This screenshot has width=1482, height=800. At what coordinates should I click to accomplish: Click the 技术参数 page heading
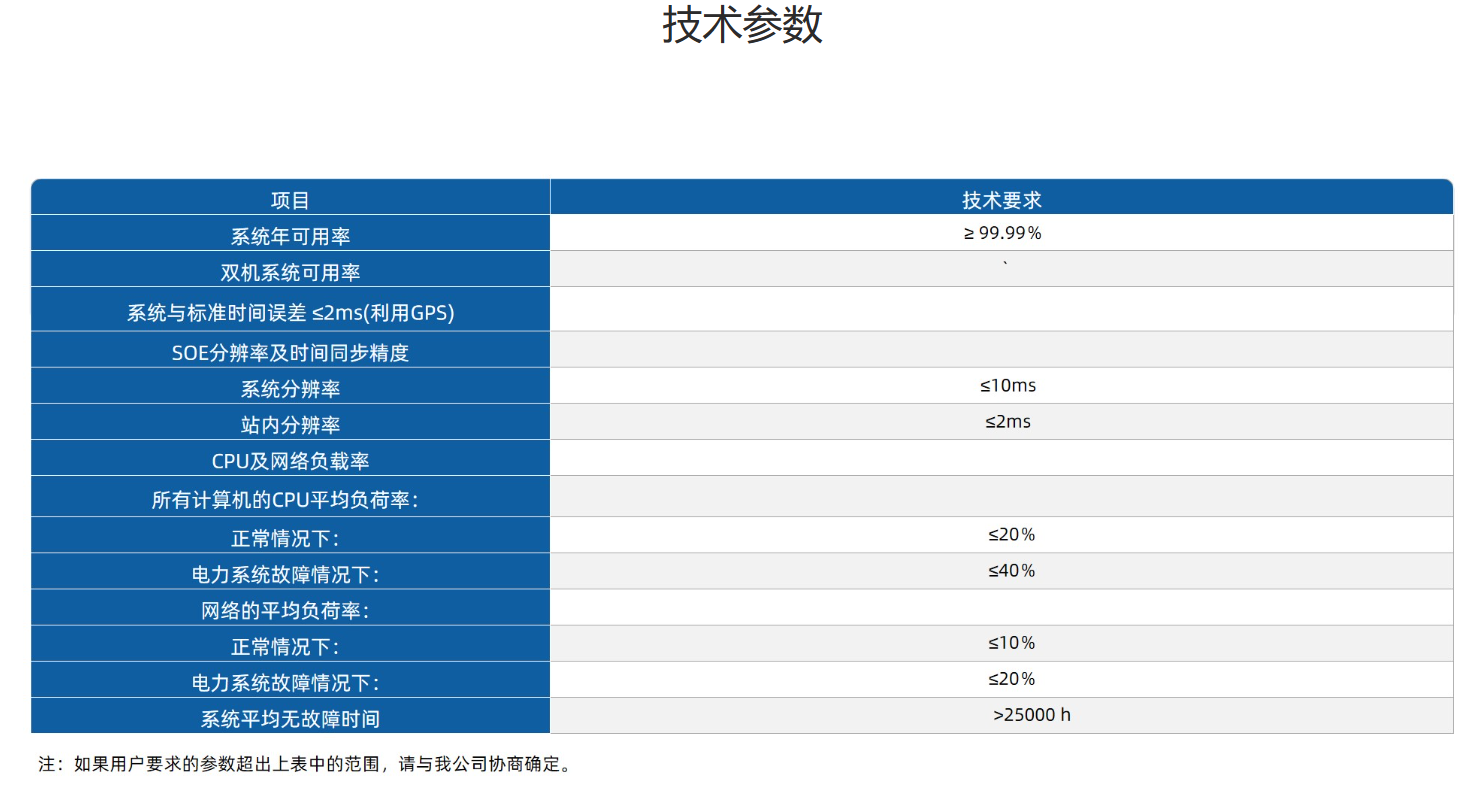coord(742,25)
